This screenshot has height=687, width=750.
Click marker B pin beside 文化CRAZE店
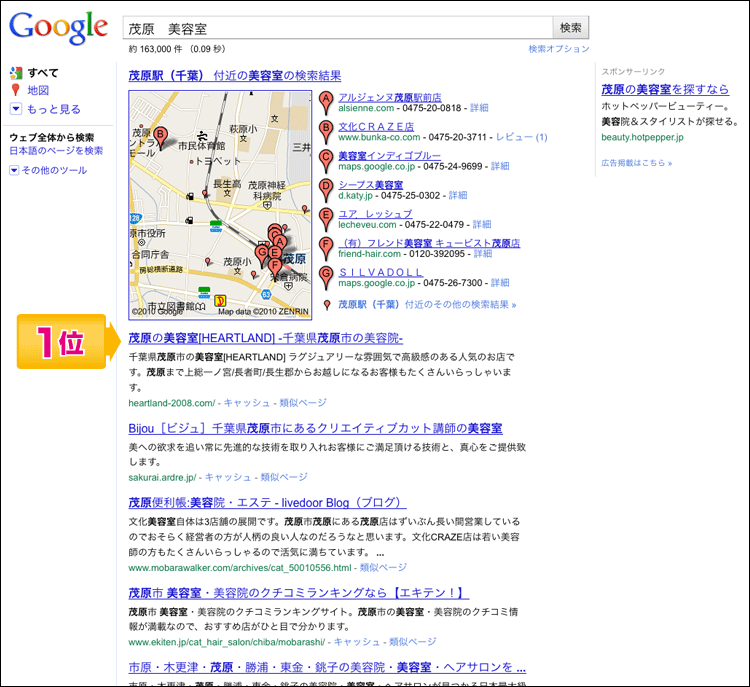[x=326, y=132]
